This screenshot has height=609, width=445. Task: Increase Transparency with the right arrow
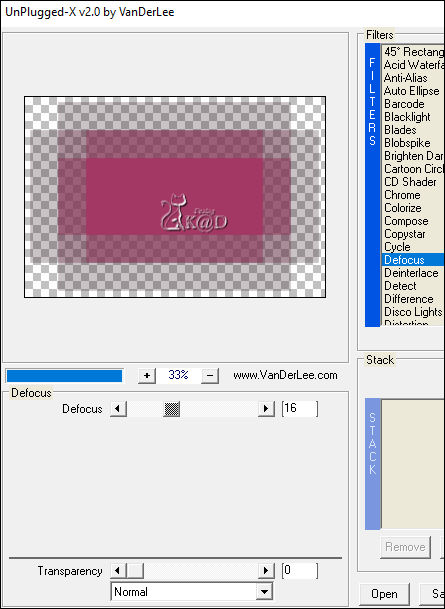coord(266,571)
